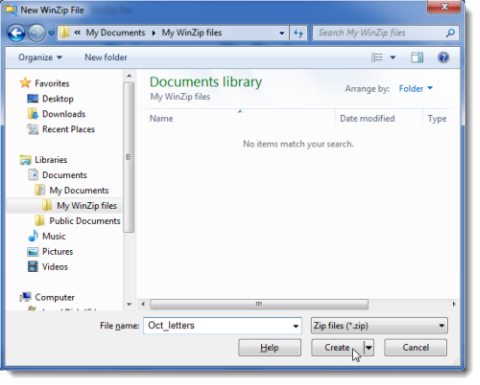Screen dimensions: 480x385
Task: Select Desktop under Favorites
Action: (58, 99)
